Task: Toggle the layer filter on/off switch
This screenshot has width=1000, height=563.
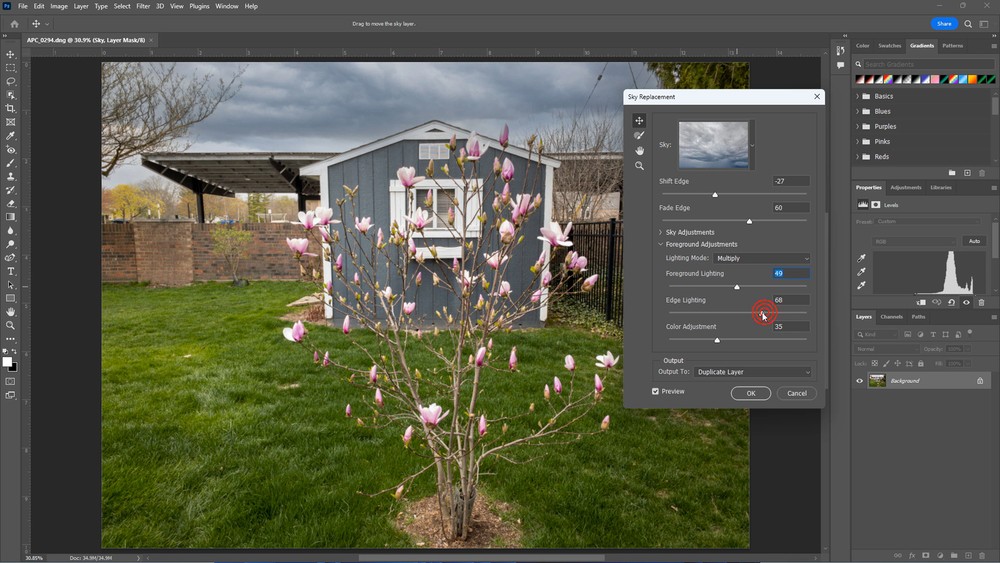Action: pyautogui.click(x=970, y=332)
